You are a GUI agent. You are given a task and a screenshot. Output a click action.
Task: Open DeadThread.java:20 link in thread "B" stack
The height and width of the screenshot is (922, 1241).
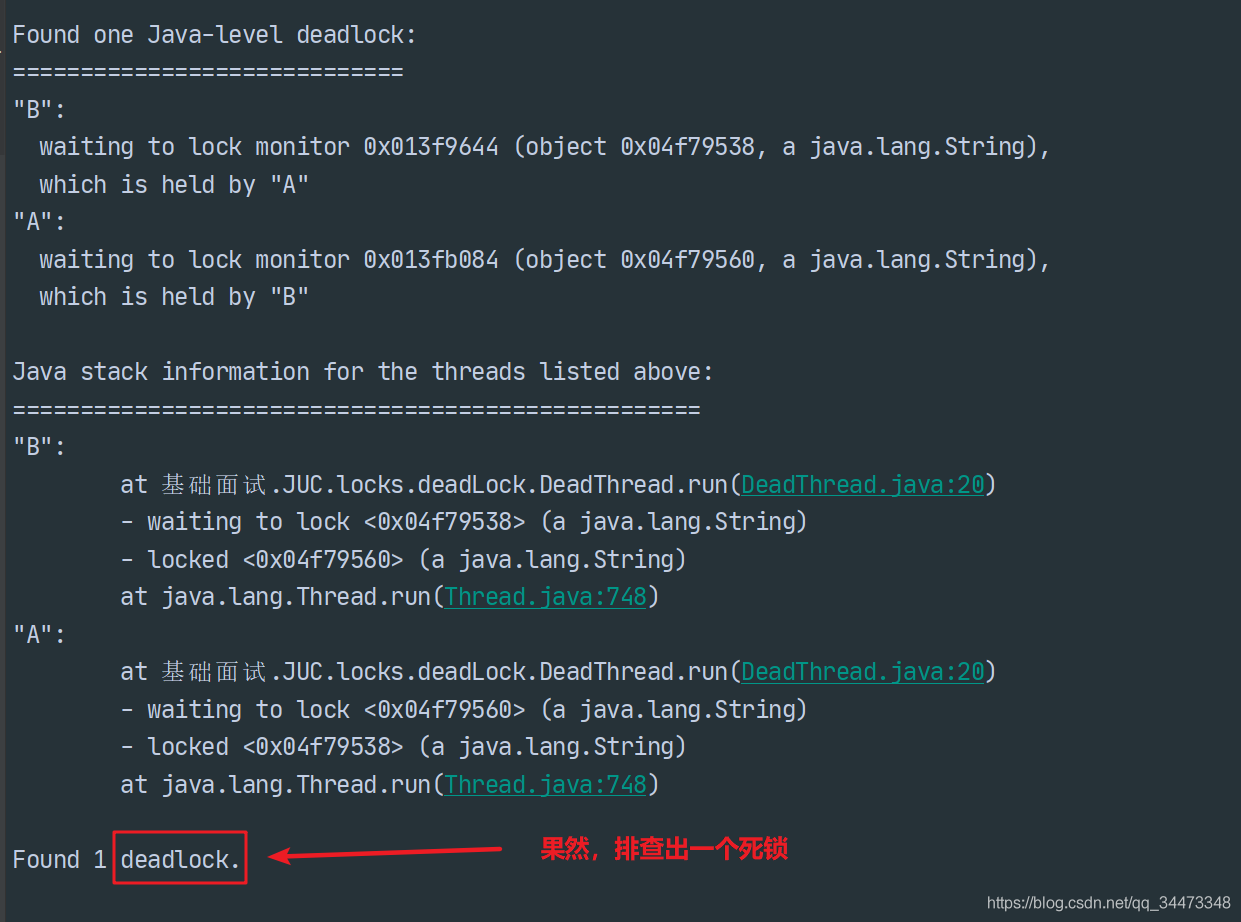(863, 485)
